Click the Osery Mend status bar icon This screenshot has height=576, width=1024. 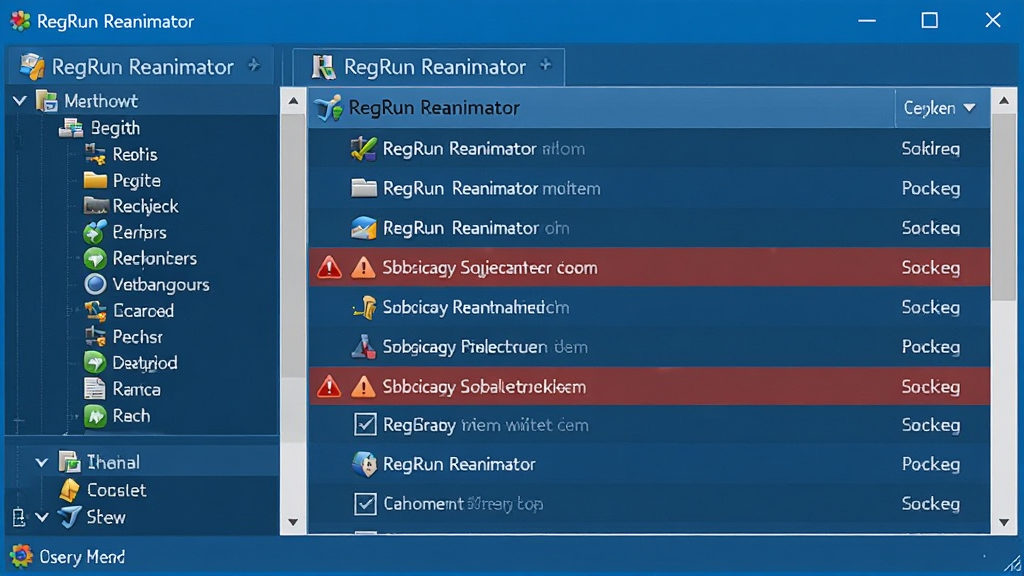pos(21,556)
